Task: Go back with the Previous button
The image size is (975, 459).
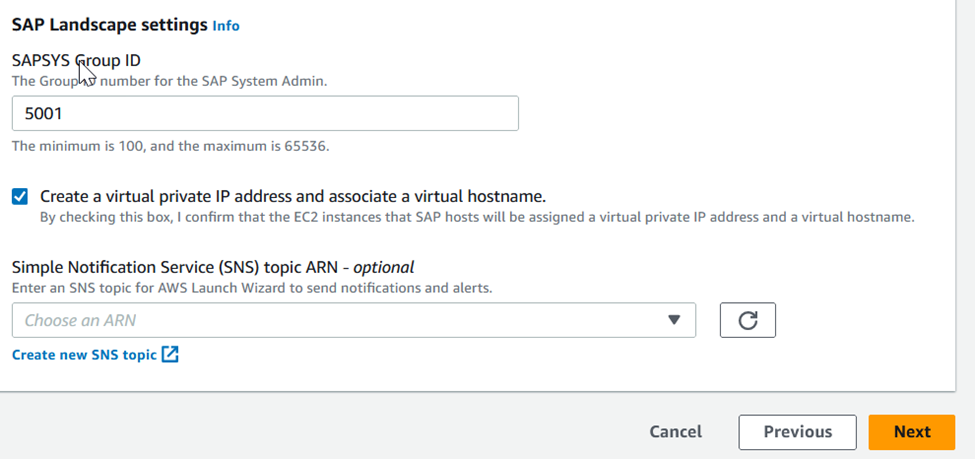Action: pos(797,432)
